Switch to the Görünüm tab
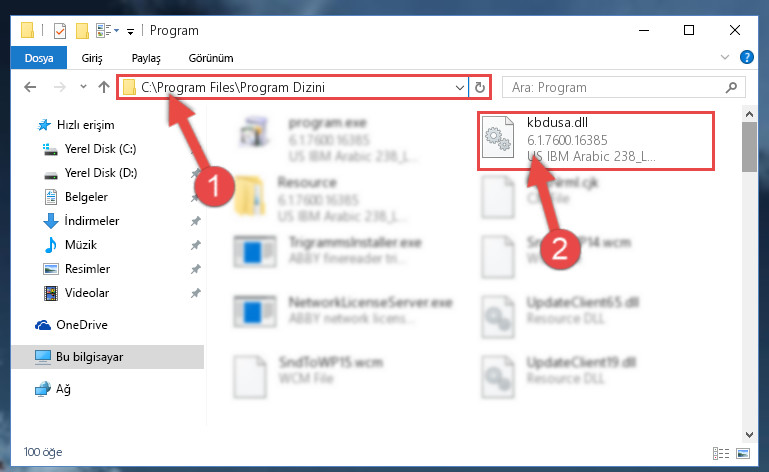This screenshot has height=472, width=769. [x=211, y=58]
